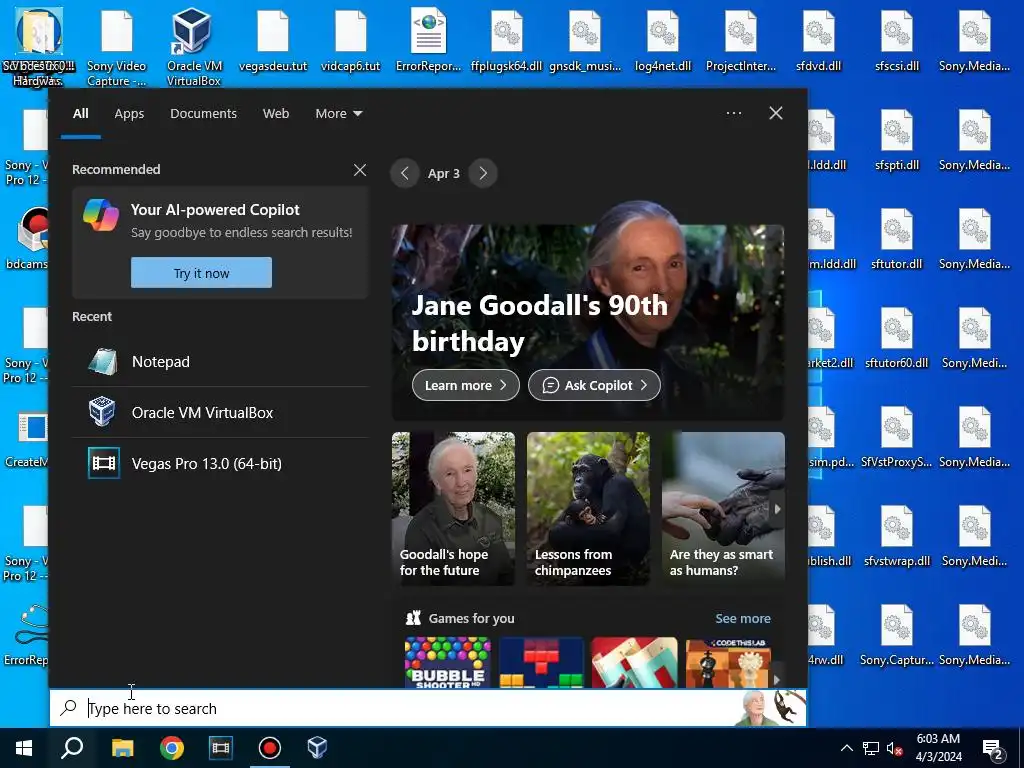Open the VirtualBox icon on the taskbar
The width and height of the screenshot is (1024, 768).
click(317, 748)
